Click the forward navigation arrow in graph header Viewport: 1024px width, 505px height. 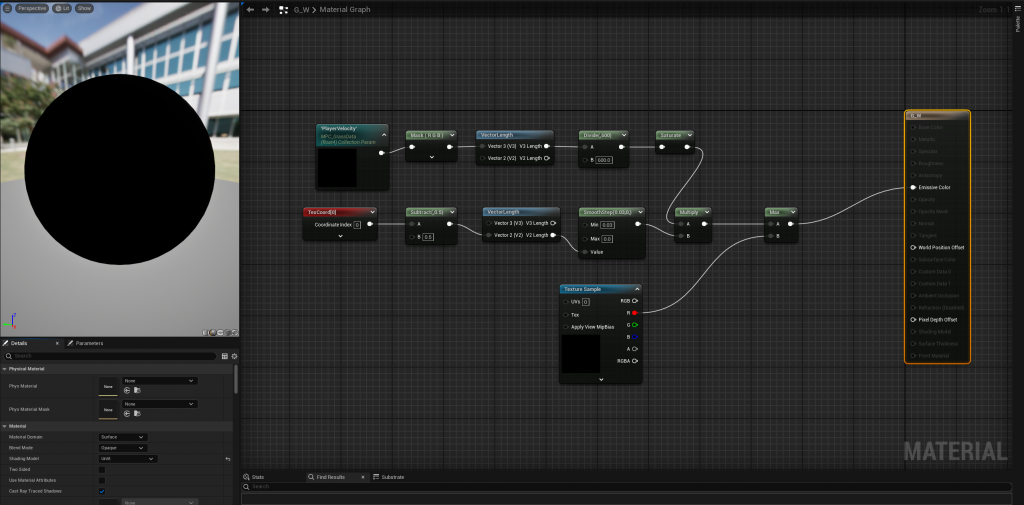(x=265, y=9)
